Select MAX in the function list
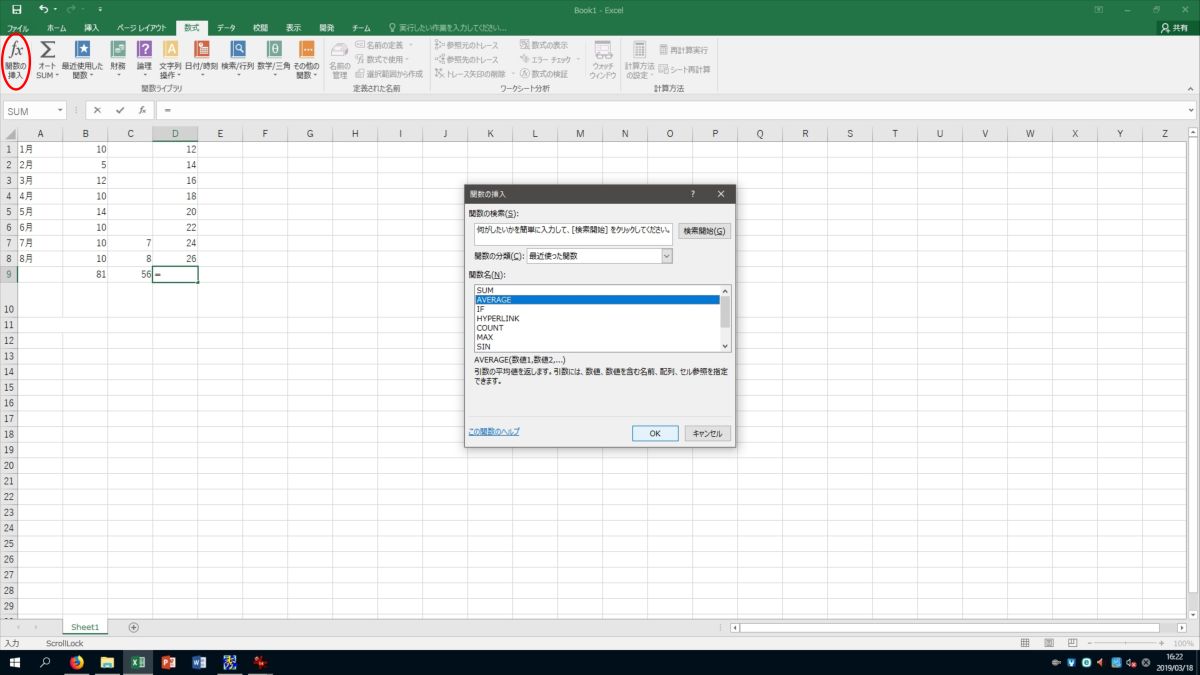1200x675 pixels. 597,337
